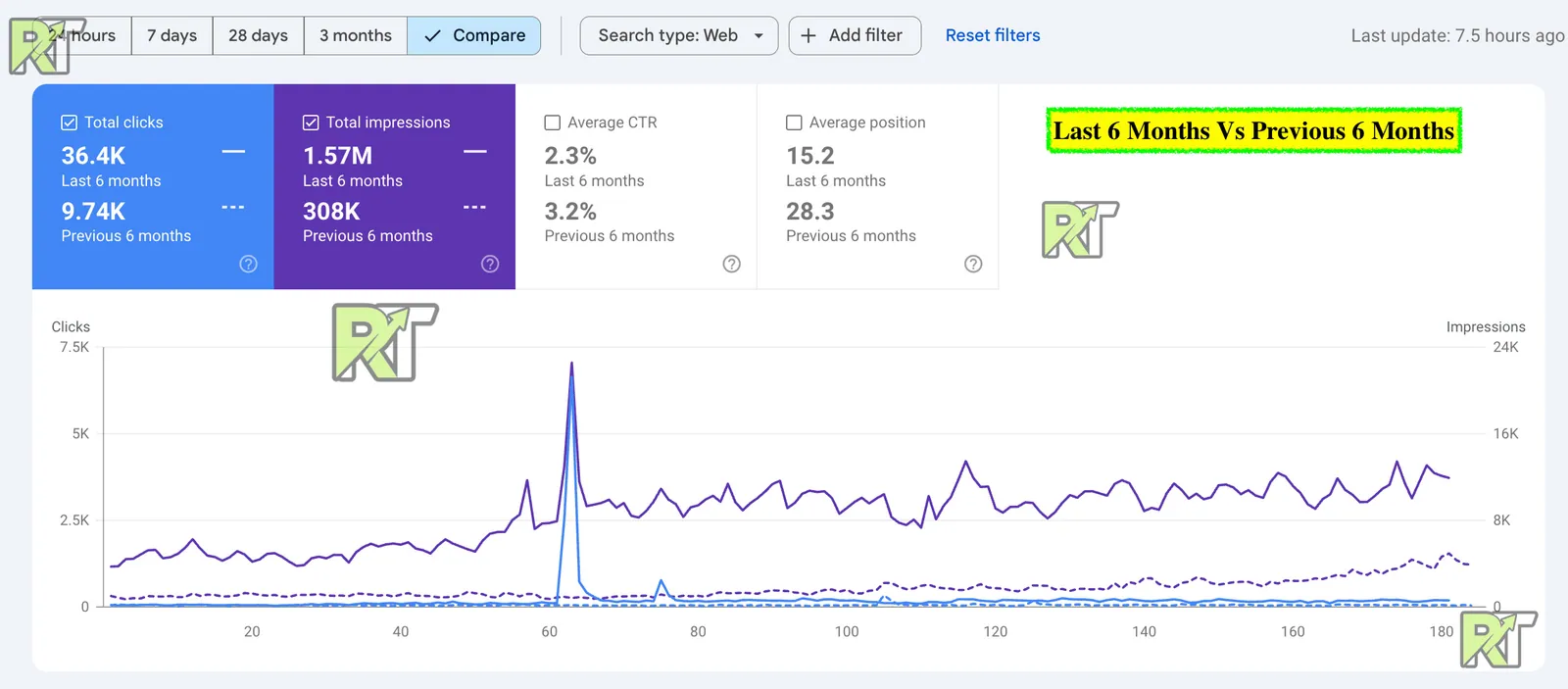This screenshot has height=689, width=1568.
Task: Select the 7 days date range
Action: 171,35
